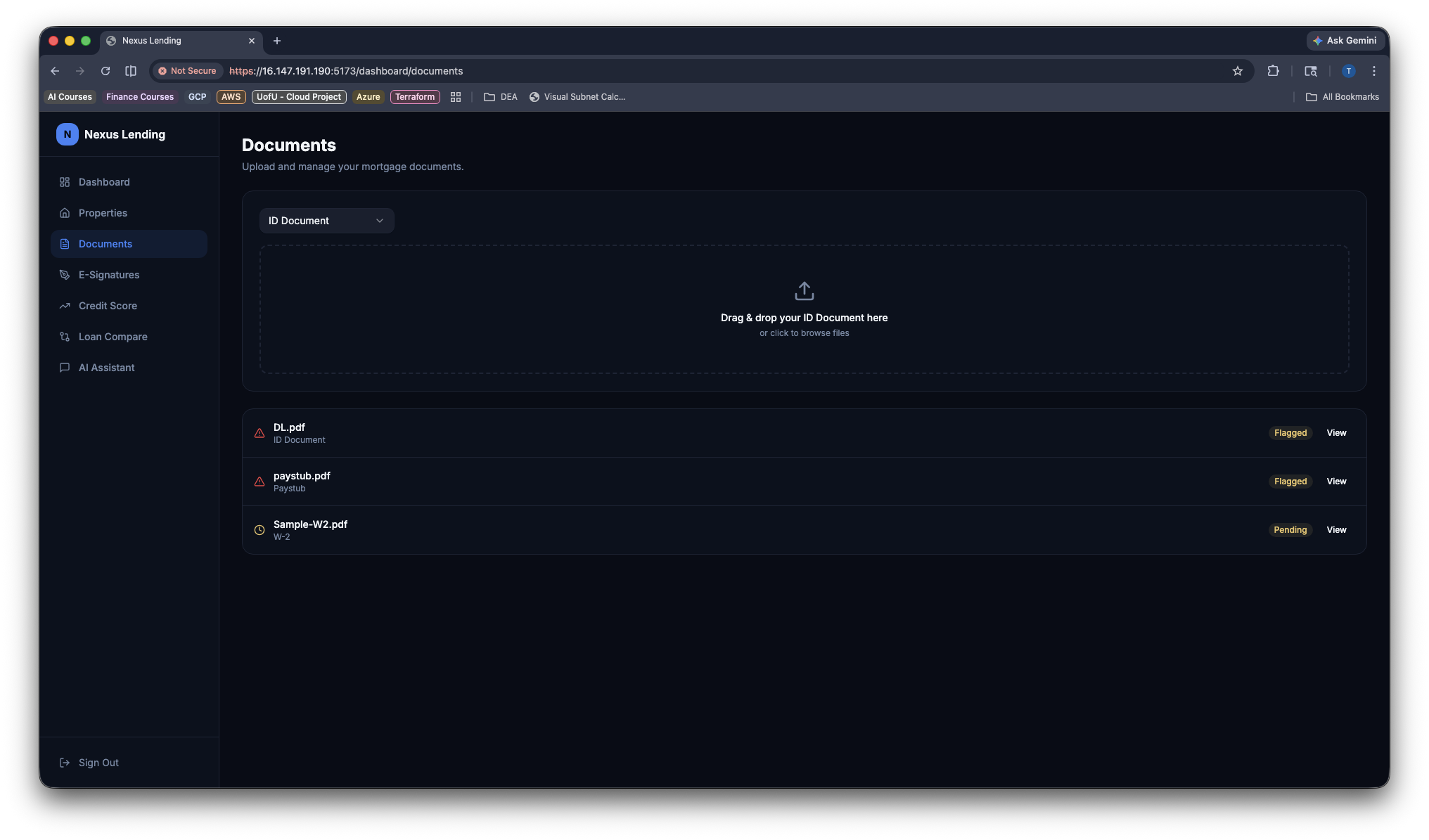Click the bookmarks bar apps grid icon
The height and width of the screenshot is (840, 1429).
(x=456, y=97)
